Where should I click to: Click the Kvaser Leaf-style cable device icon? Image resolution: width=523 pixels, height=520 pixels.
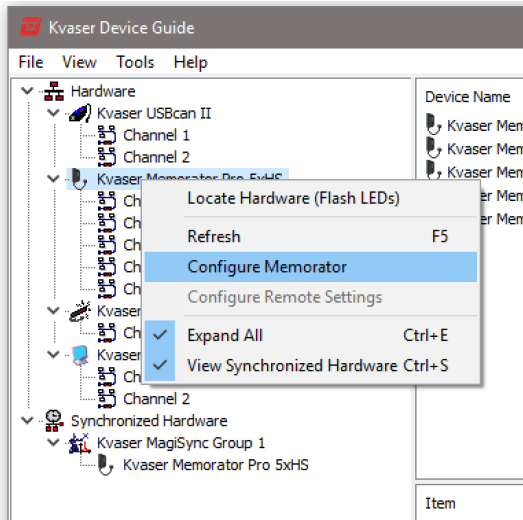click(80, 311)
